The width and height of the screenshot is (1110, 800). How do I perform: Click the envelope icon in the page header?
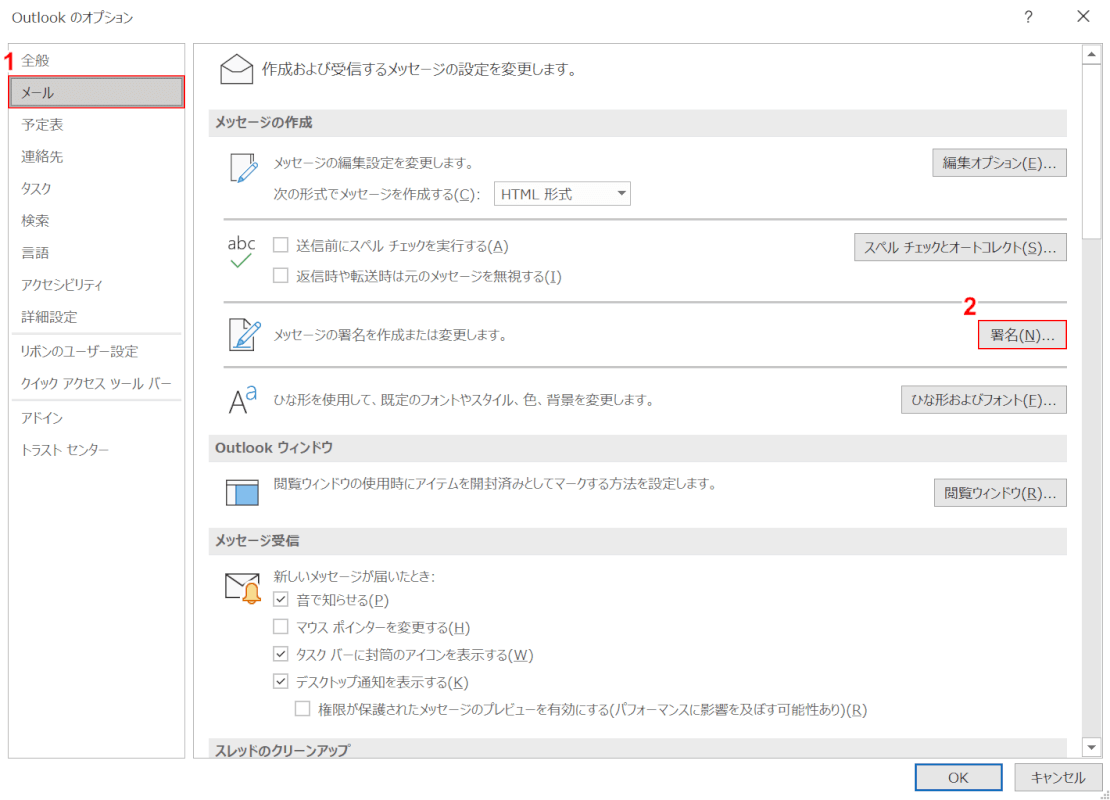coord(236,69)
